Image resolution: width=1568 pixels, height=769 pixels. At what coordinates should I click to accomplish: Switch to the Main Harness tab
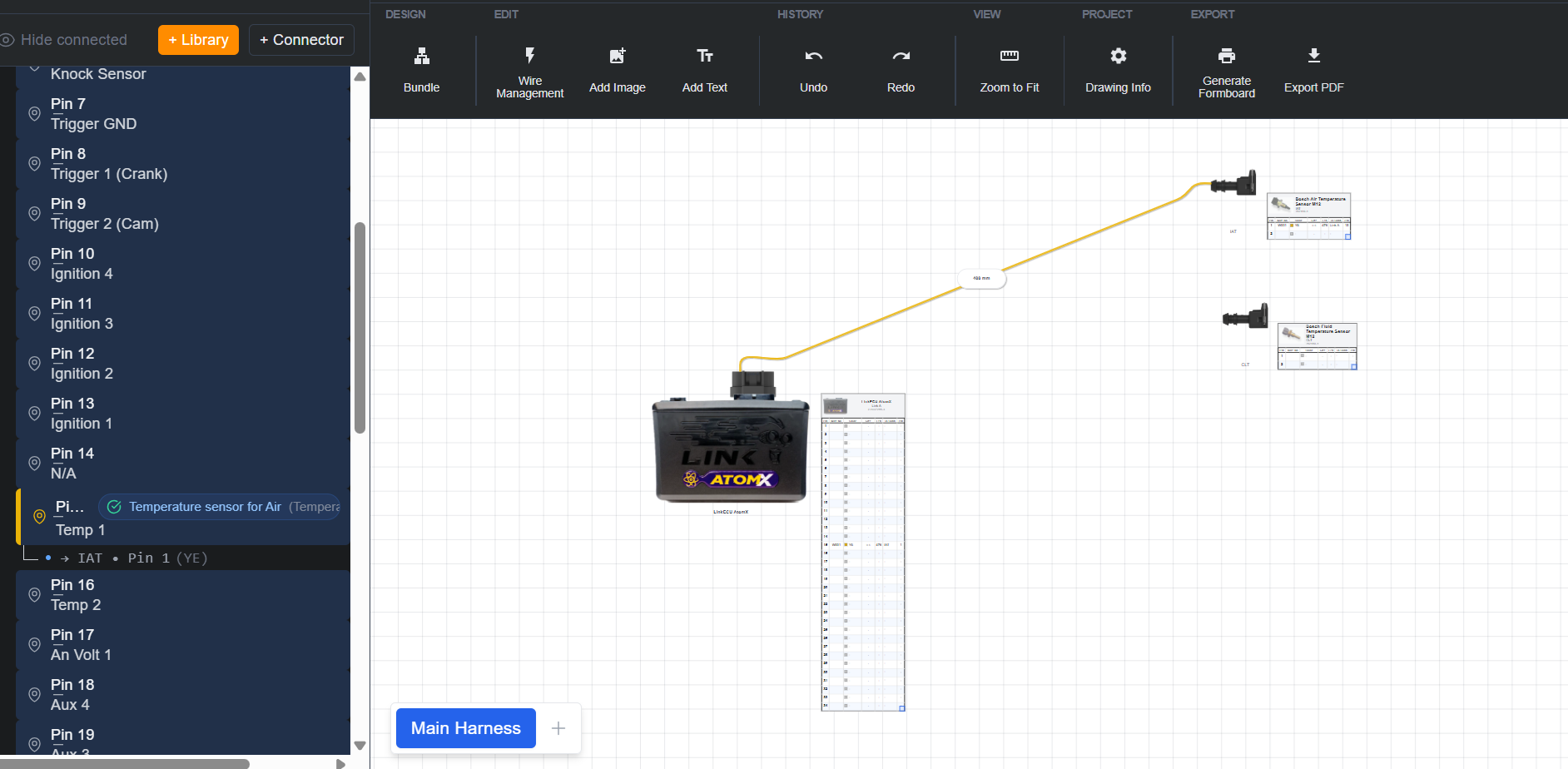click(x=466, y=728)
